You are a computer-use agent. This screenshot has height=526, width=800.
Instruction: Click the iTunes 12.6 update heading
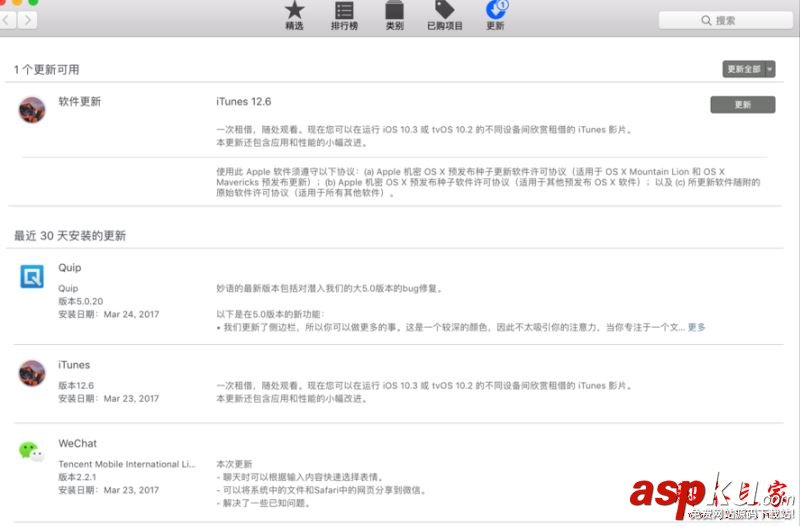[x=243, y=102]
